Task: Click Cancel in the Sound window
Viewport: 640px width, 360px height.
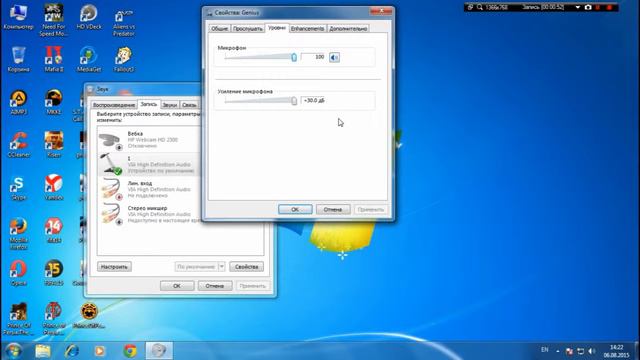Action: (215, 286)
